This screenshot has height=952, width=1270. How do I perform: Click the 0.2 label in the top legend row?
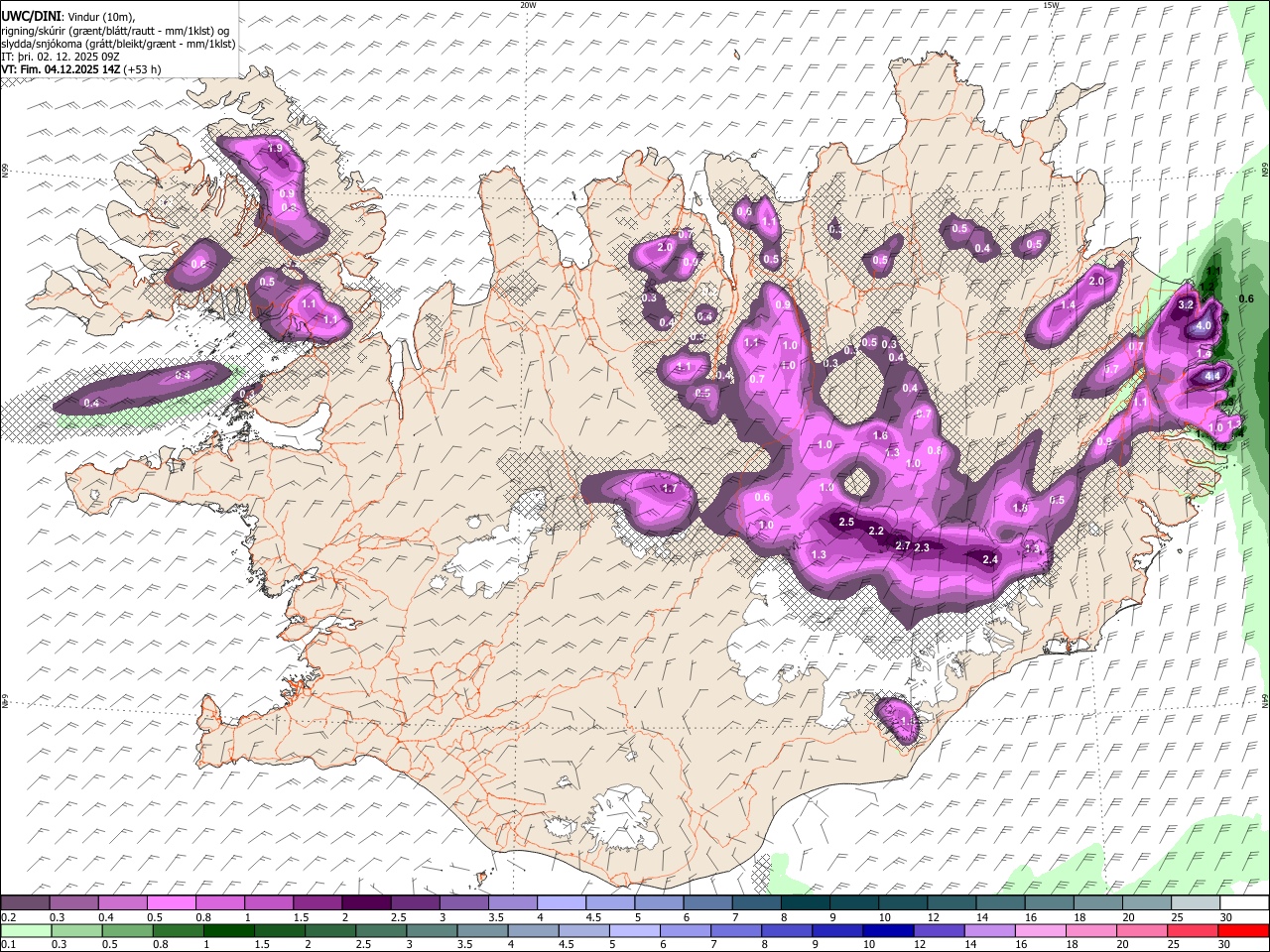pos(7,917)
